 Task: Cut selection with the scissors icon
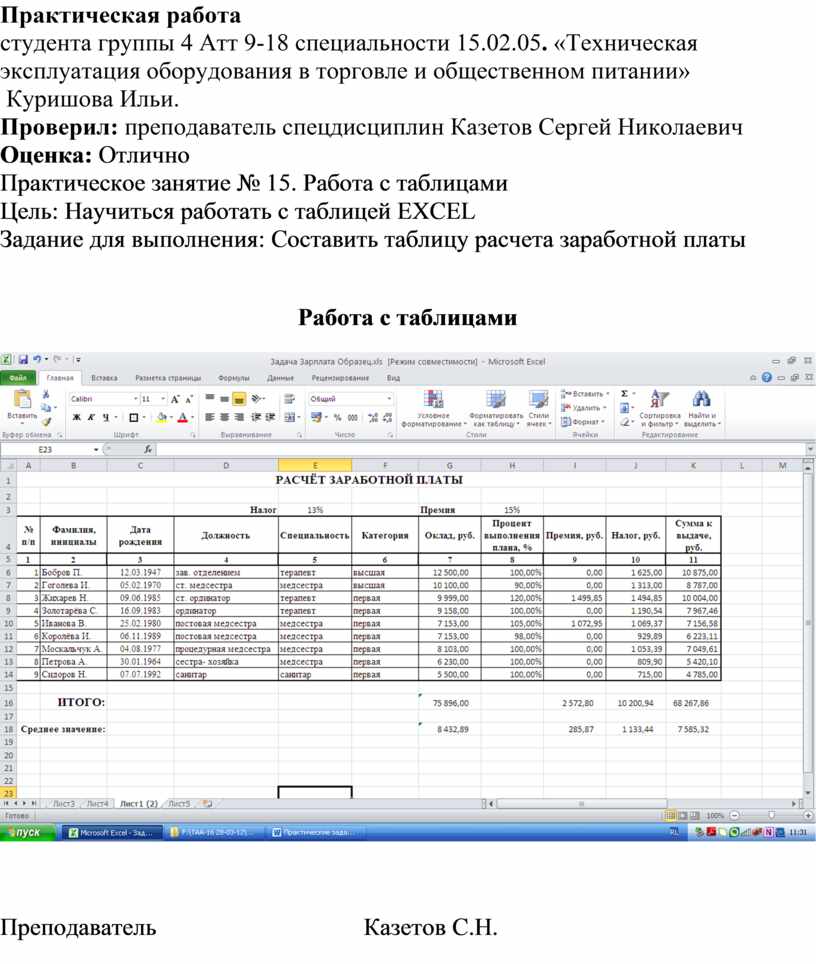point(46,394)
